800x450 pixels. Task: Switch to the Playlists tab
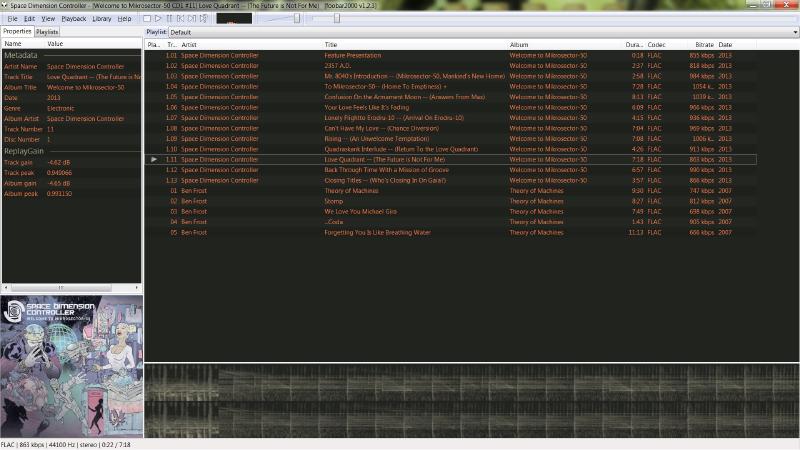pyautogui.click(x=47, y=32)
